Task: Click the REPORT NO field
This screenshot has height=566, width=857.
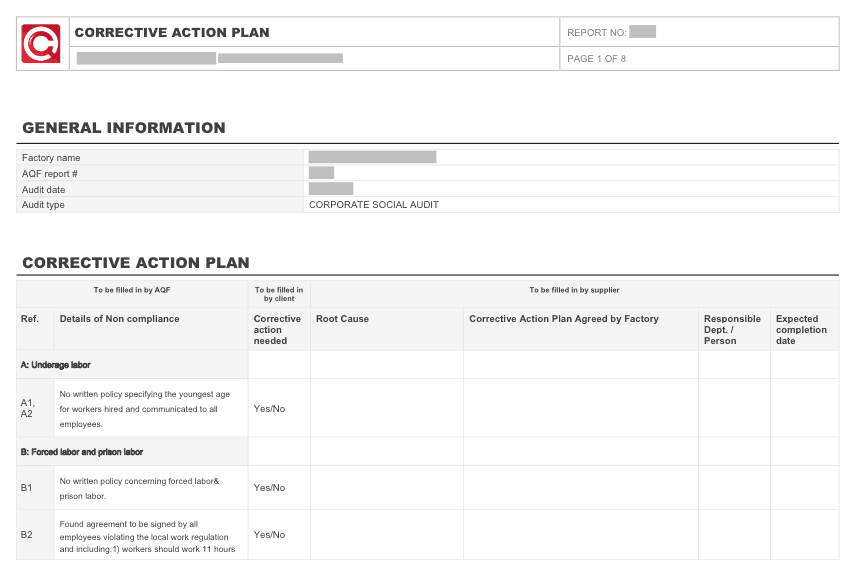Action: point(642,32)
